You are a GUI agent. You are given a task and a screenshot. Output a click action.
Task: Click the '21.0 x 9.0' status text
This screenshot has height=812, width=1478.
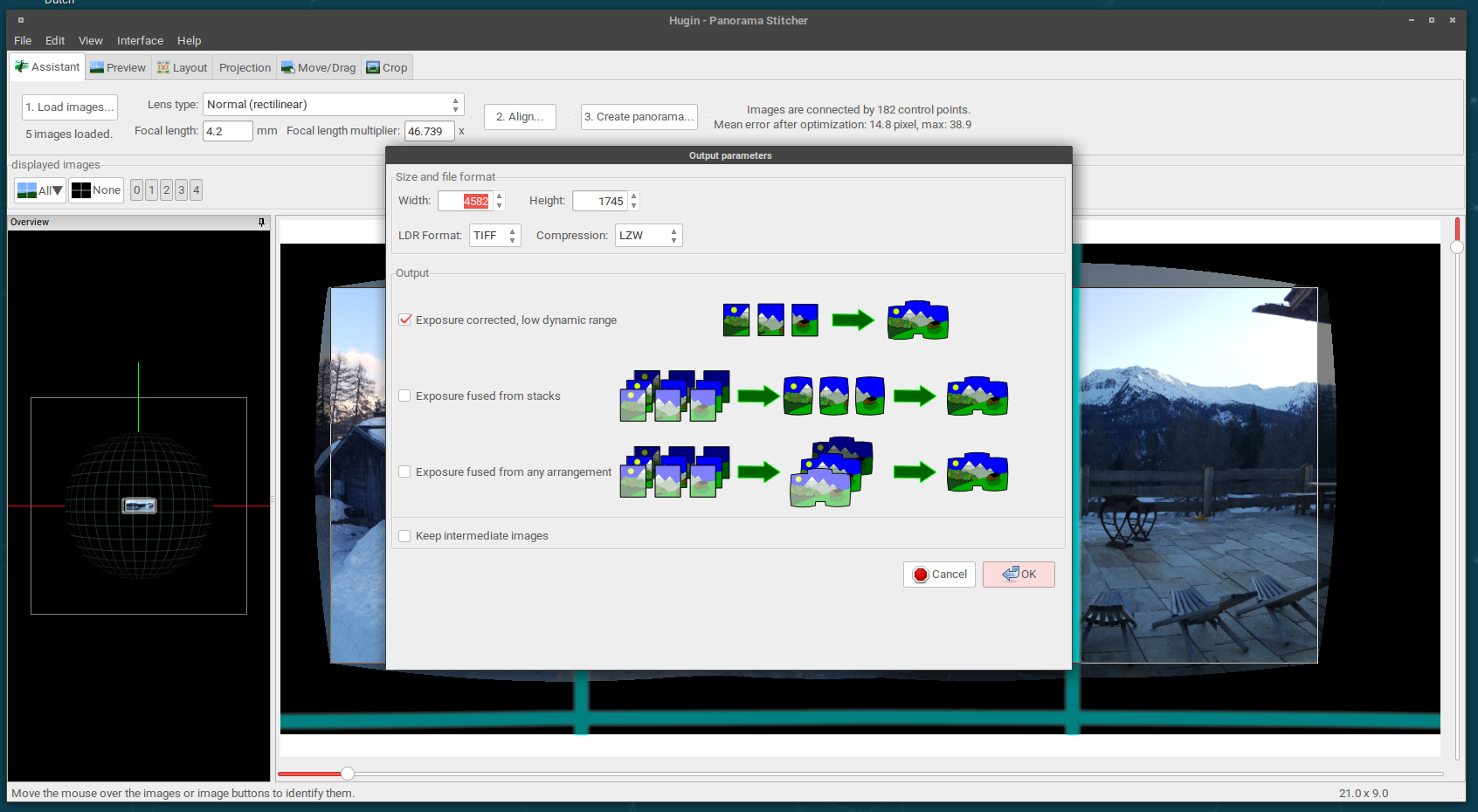click(x=1364, y=794)
